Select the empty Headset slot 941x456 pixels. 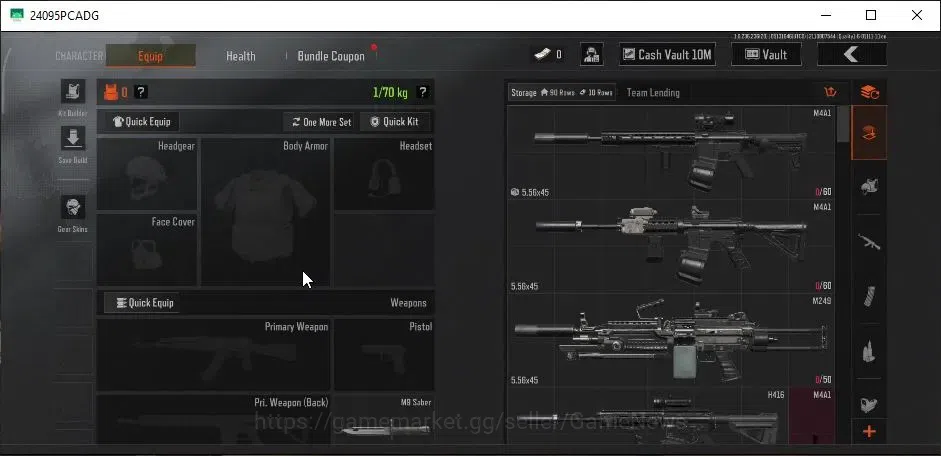click(x=384, y=175)
